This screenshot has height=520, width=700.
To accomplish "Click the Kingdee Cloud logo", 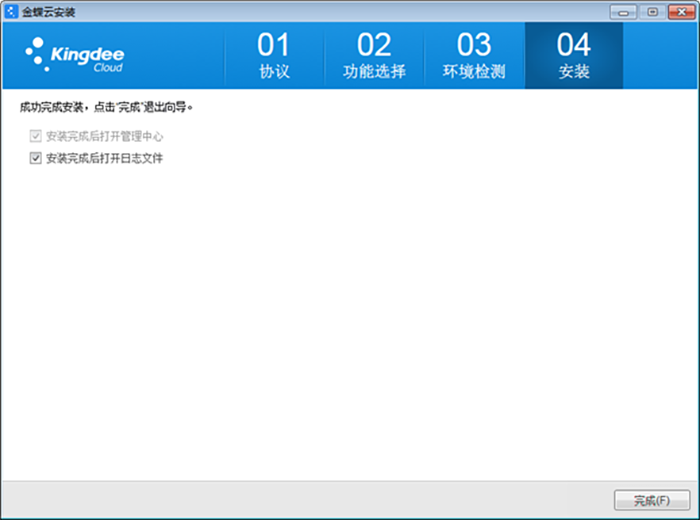I will tap(75, 54).
